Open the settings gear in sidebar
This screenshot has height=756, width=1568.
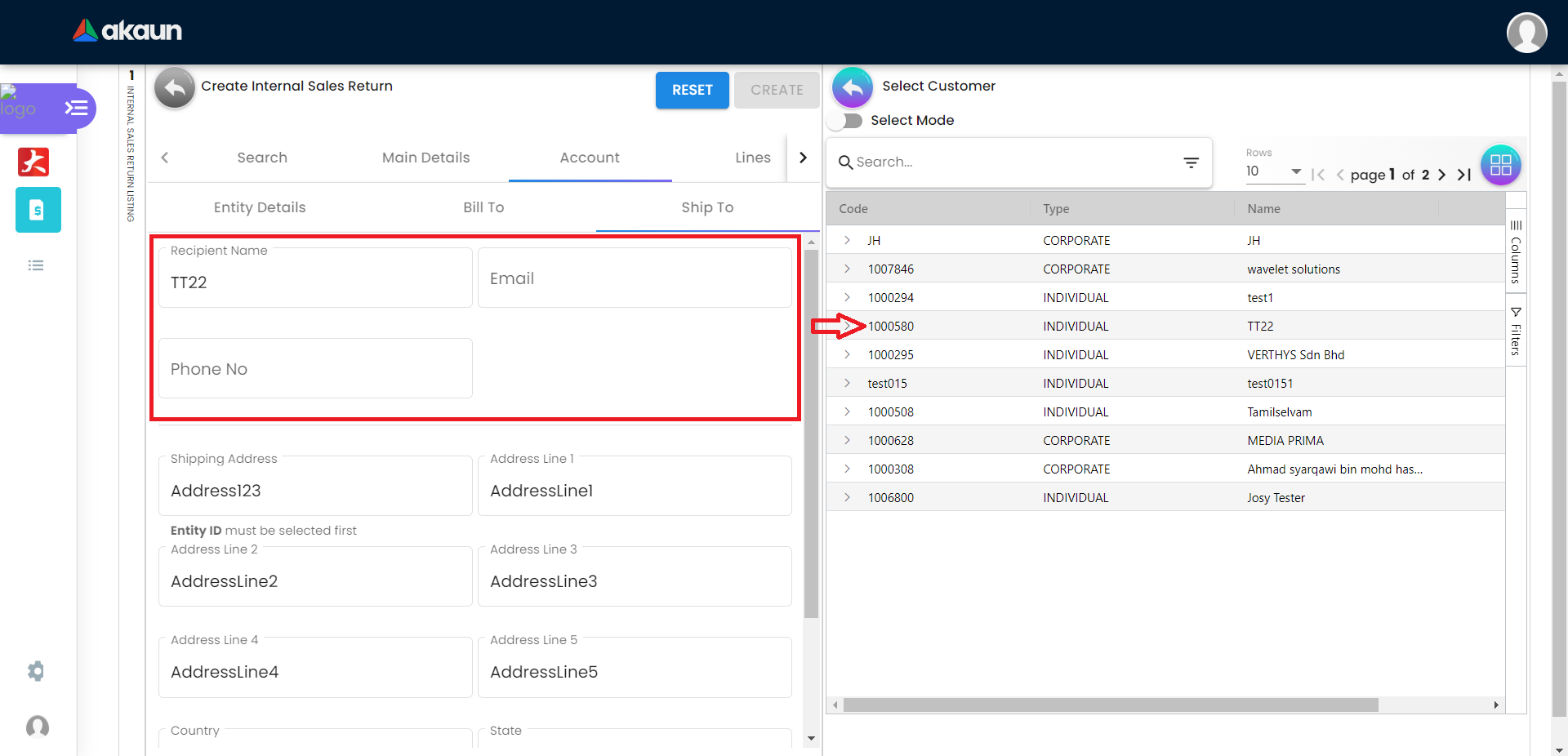(36, 671)
